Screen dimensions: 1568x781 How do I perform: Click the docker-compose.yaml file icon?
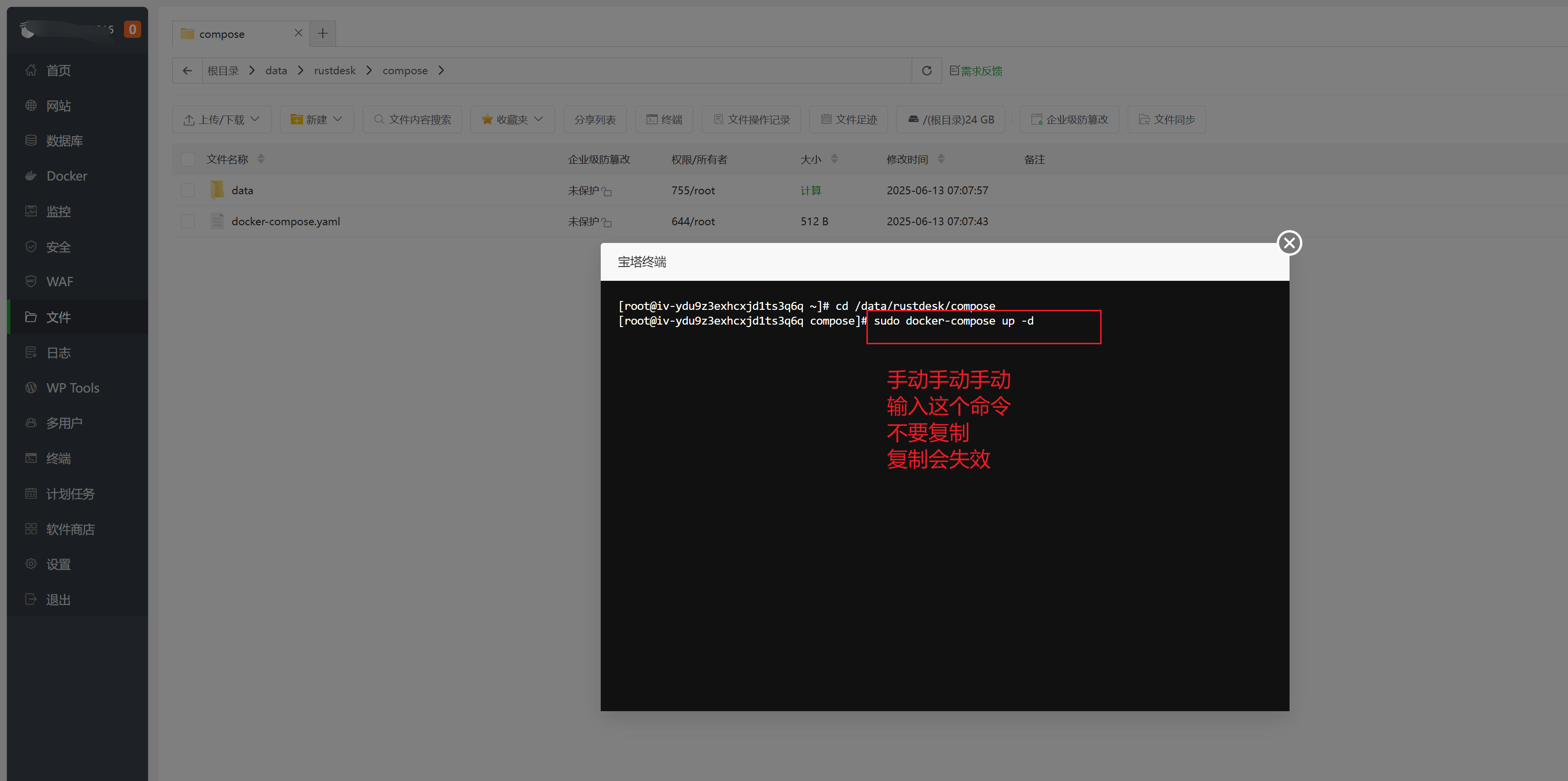click(217, 221)
